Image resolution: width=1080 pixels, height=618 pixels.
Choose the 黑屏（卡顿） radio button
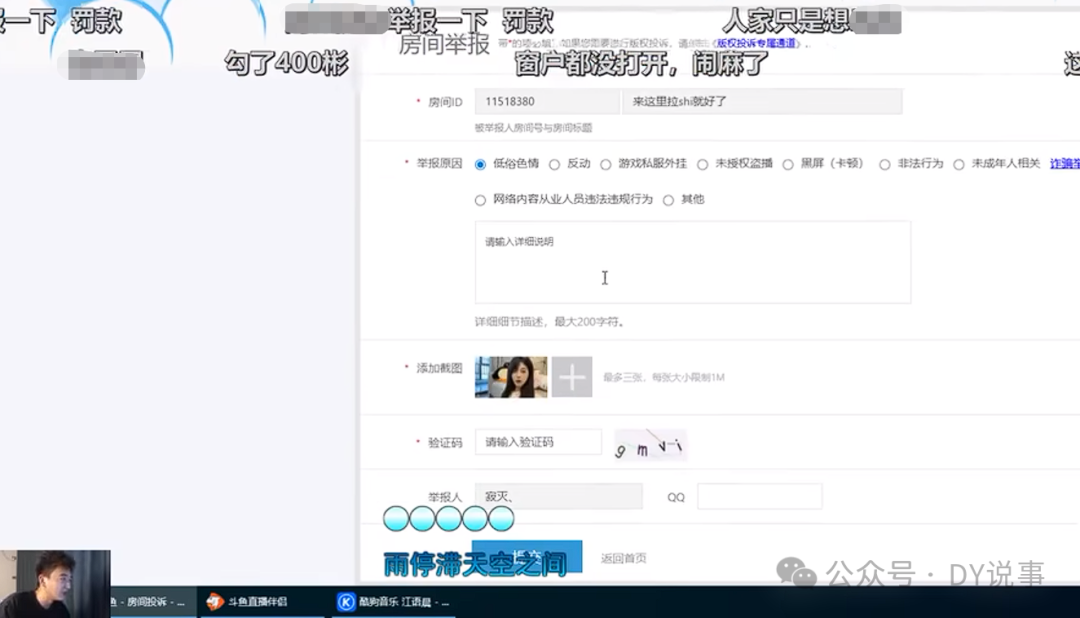(x=788, y=165)
